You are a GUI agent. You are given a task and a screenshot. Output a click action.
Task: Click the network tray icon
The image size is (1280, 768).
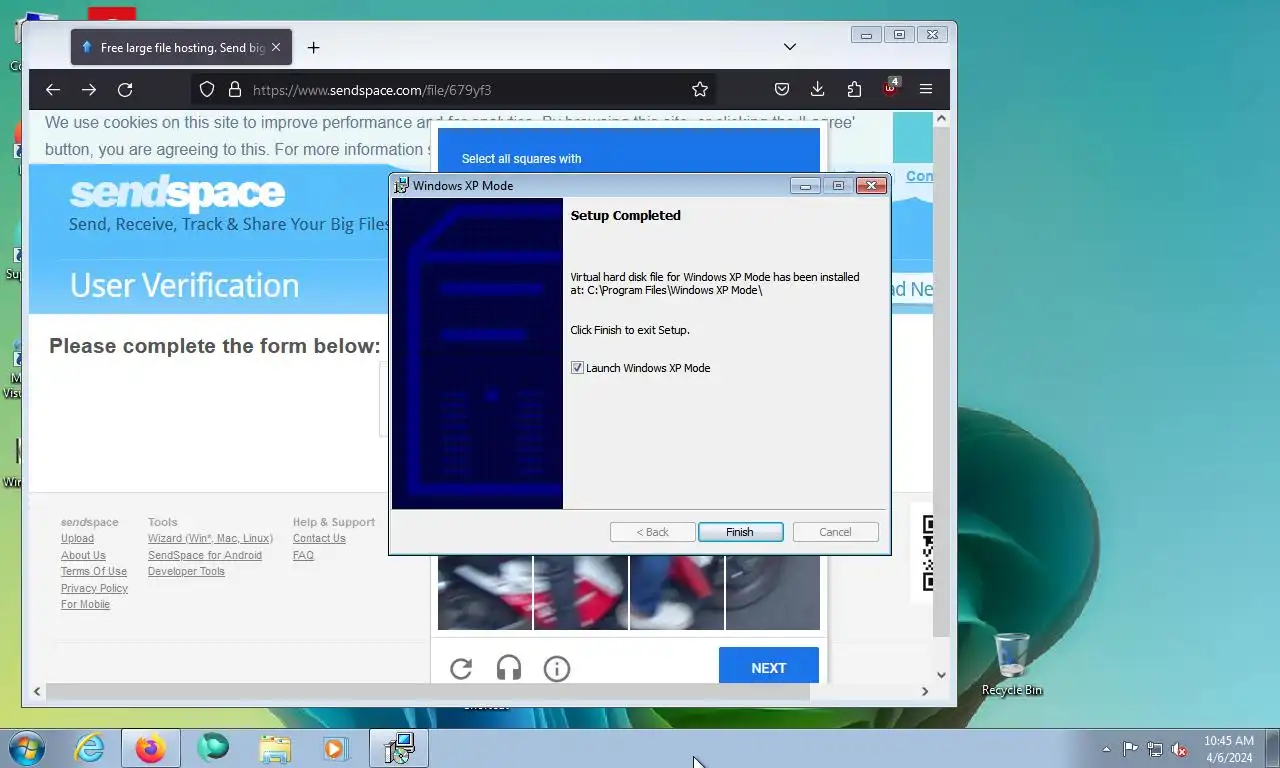click(x=1155, y=748)
